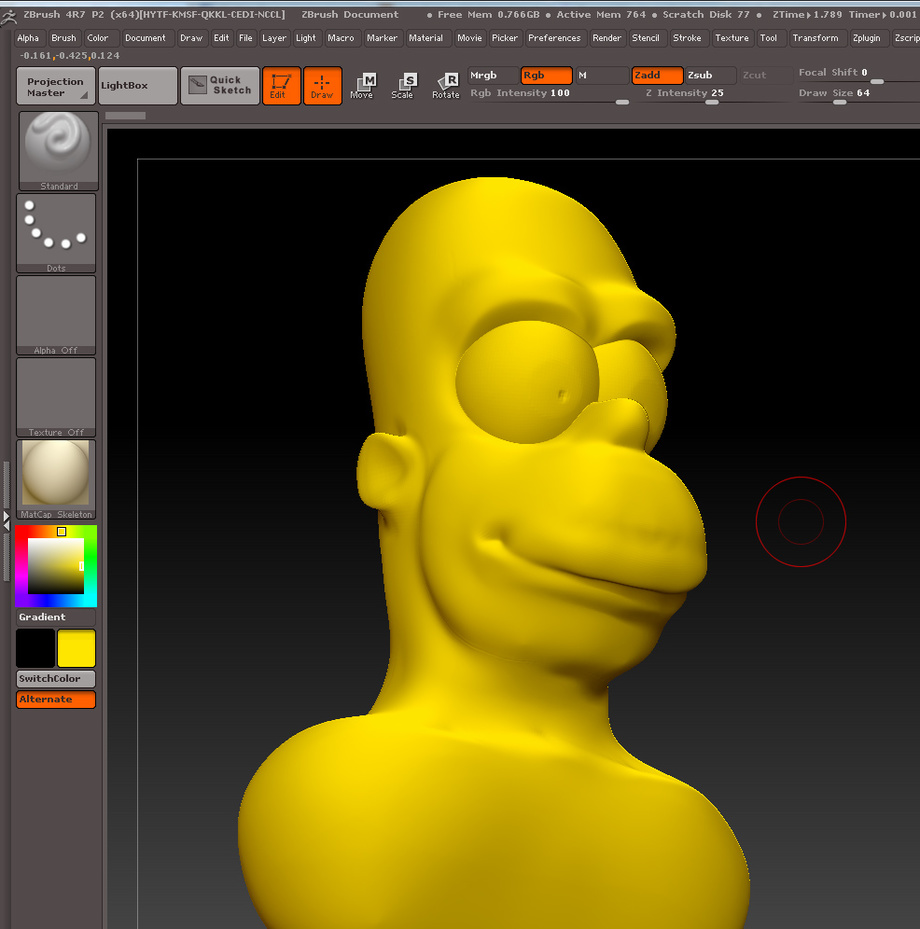Activate the Draw mode icon
The height and width of the screenshot is (929, 920).
pos(322,86)
